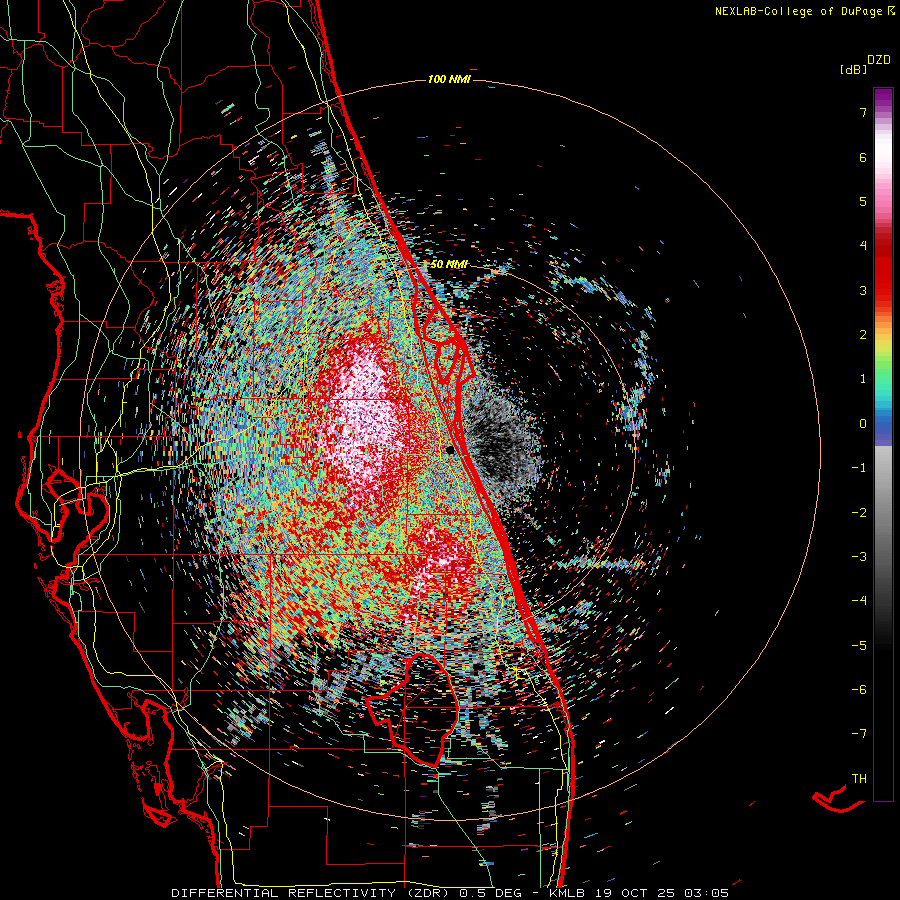Click the 5 value on the dB scale
The width and height of the screenshot is (900, 900).
point(863,201)
